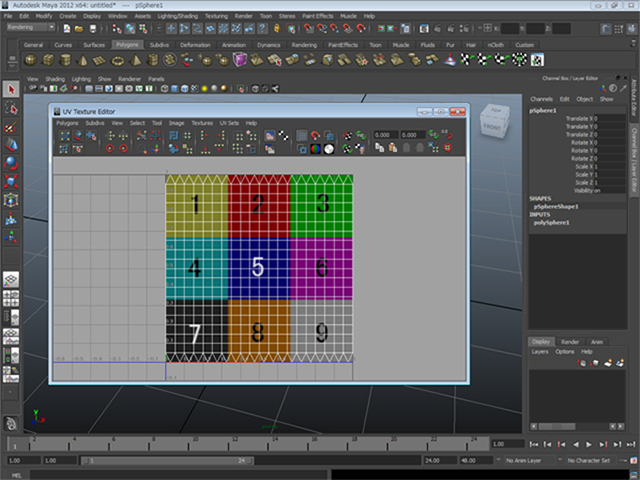This screenshot has height=480, width=640.
Task: Open the No Character Set dropdown
Action: [x=588, y=460]
